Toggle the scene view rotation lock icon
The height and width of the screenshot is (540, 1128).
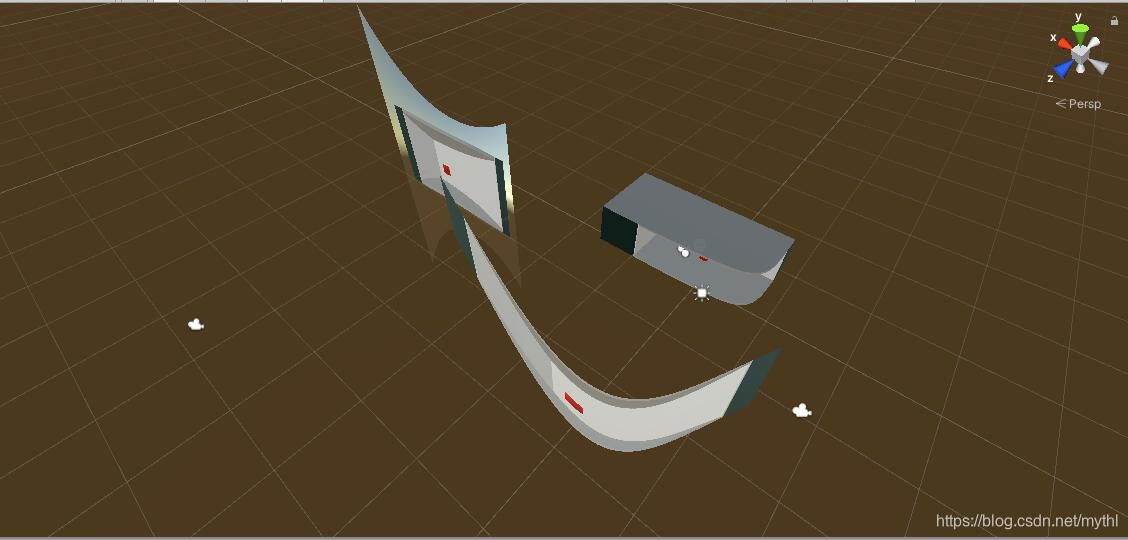click(1115, 21)
